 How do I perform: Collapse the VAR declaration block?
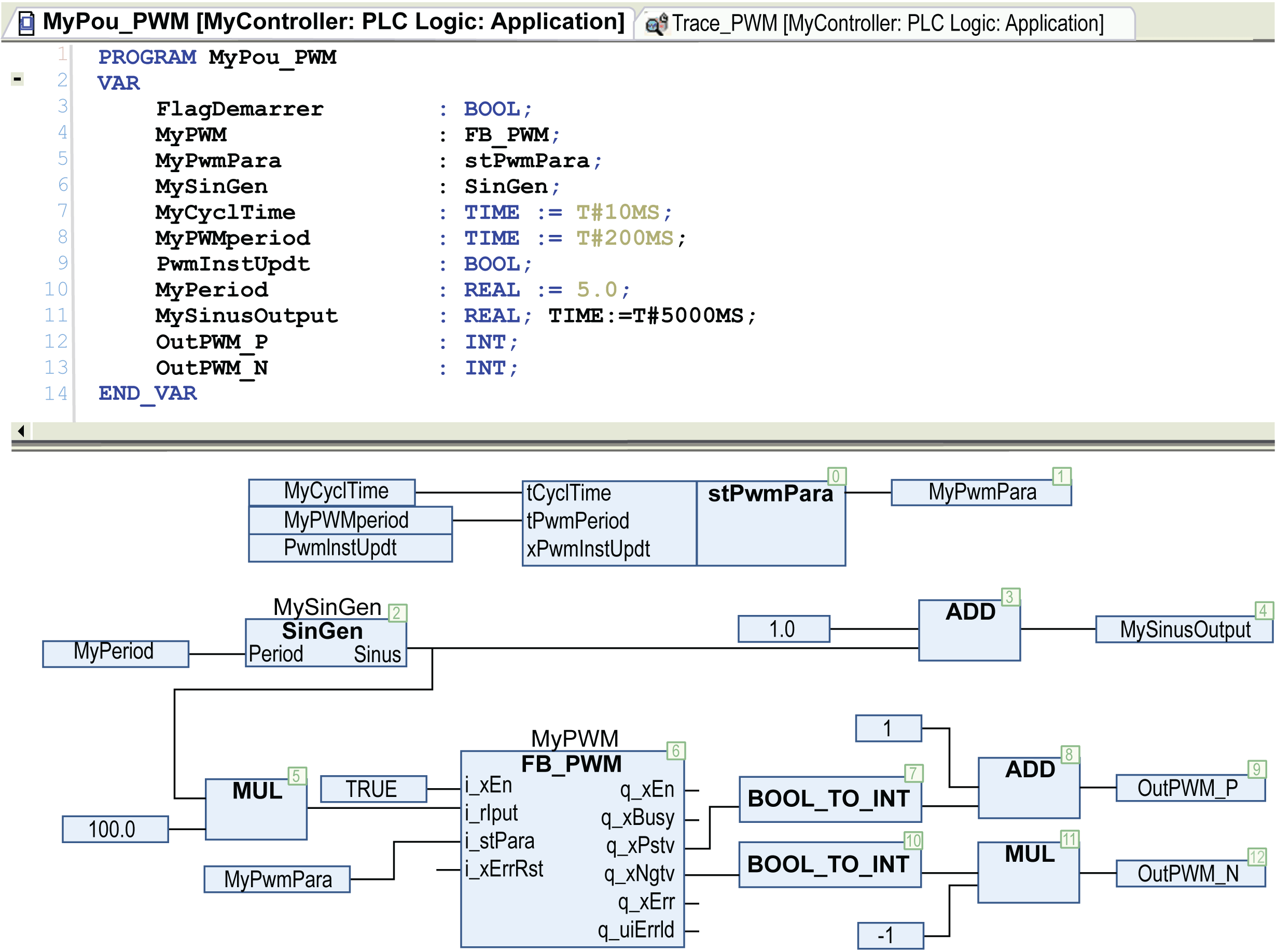coord(17,79)
